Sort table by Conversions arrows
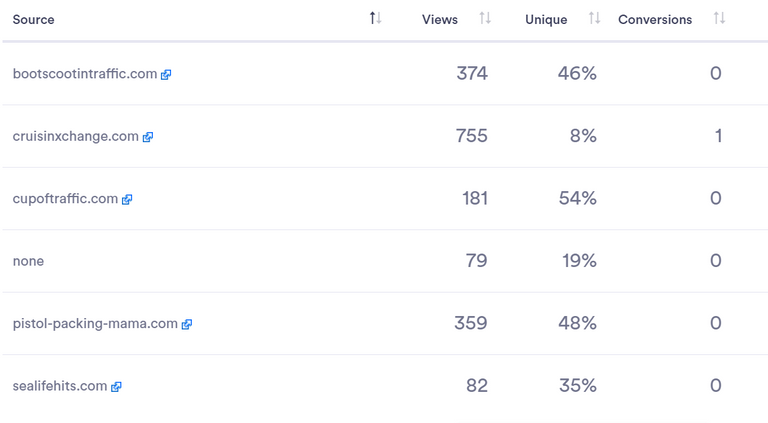768x423 pixels. pos(719,19)
